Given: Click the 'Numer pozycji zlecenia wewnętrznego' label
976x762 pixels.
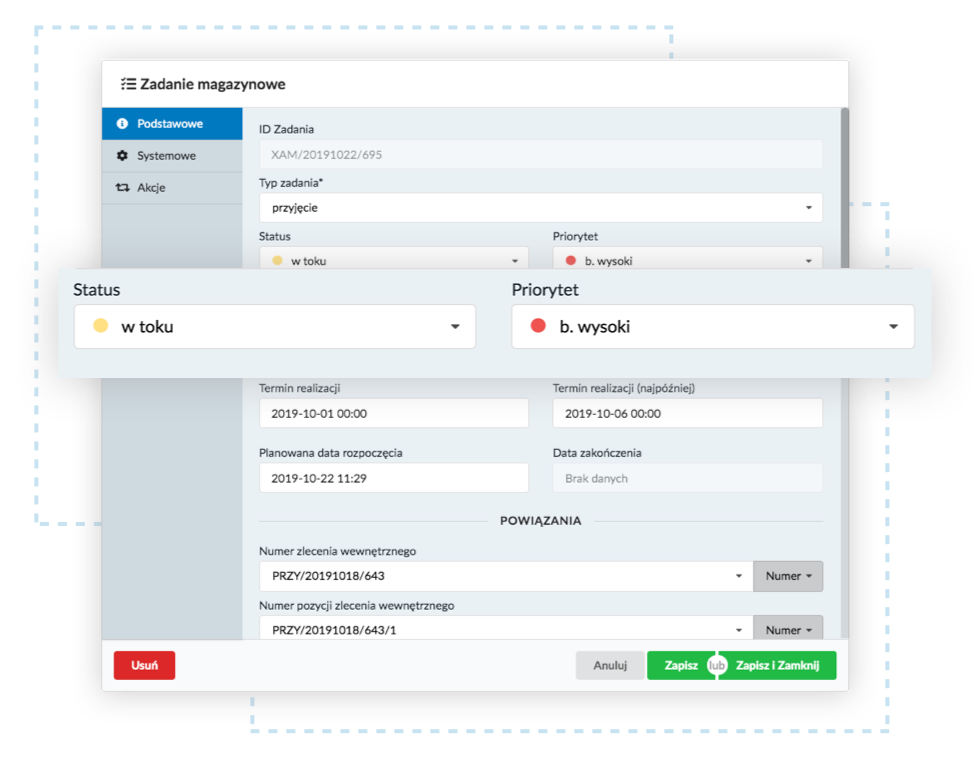Looking at the screenshot, I should (x=357, y=605).
